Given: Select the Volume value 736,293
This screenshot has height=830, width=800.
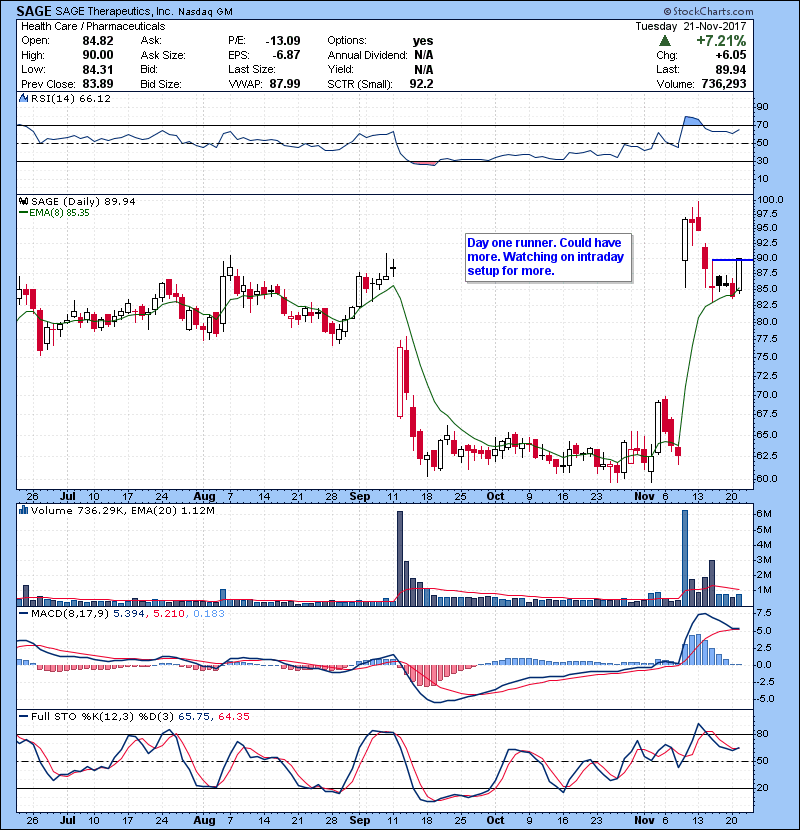Looking at the screenshot, I should pyautogui.click(x=724, y=84).
